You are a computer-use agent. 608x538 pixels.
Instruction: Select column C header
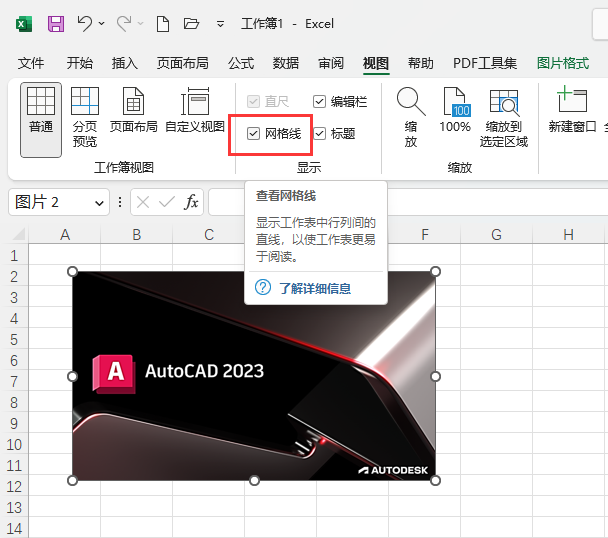209,235
